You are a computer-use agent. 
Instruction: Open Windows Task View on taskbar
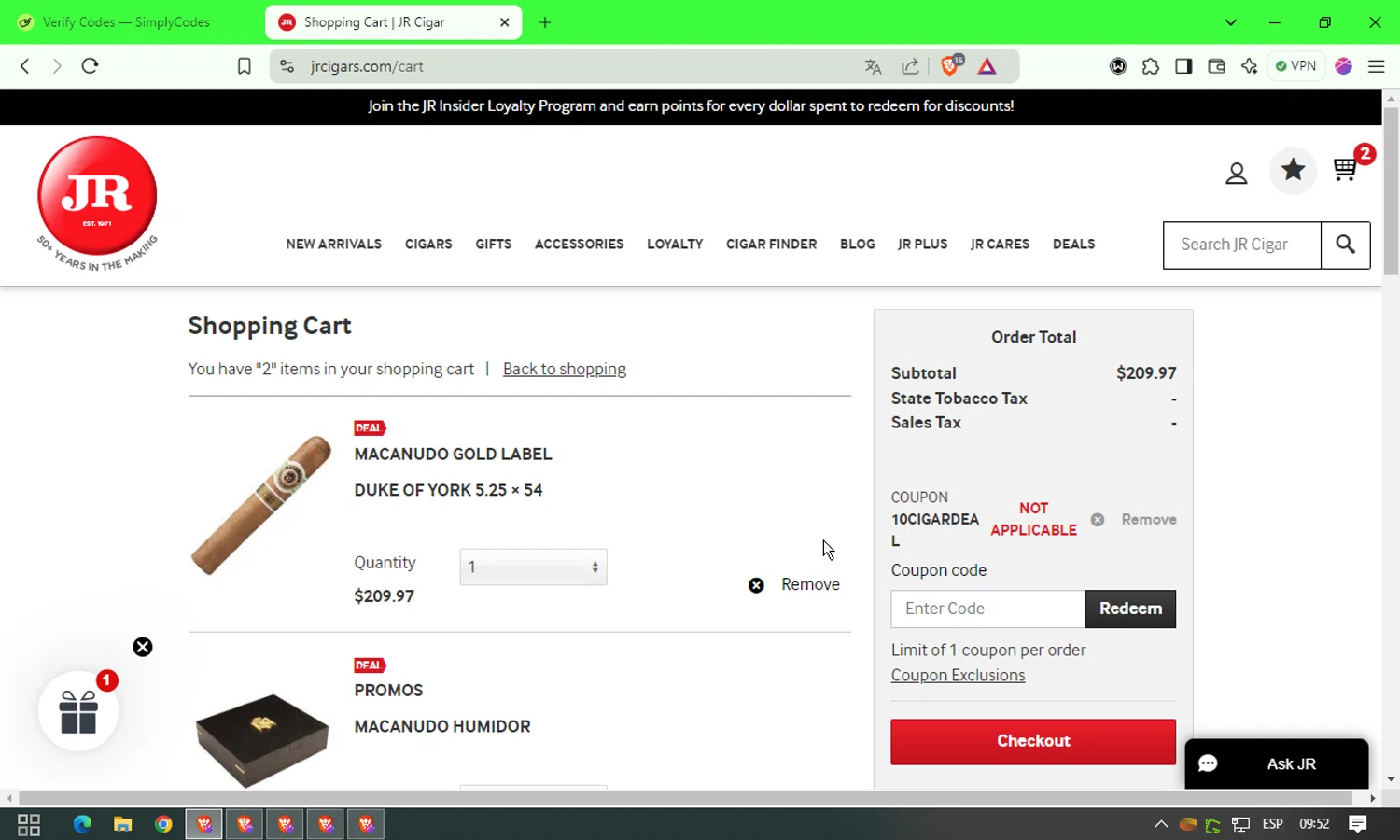[x=29, y=824]
